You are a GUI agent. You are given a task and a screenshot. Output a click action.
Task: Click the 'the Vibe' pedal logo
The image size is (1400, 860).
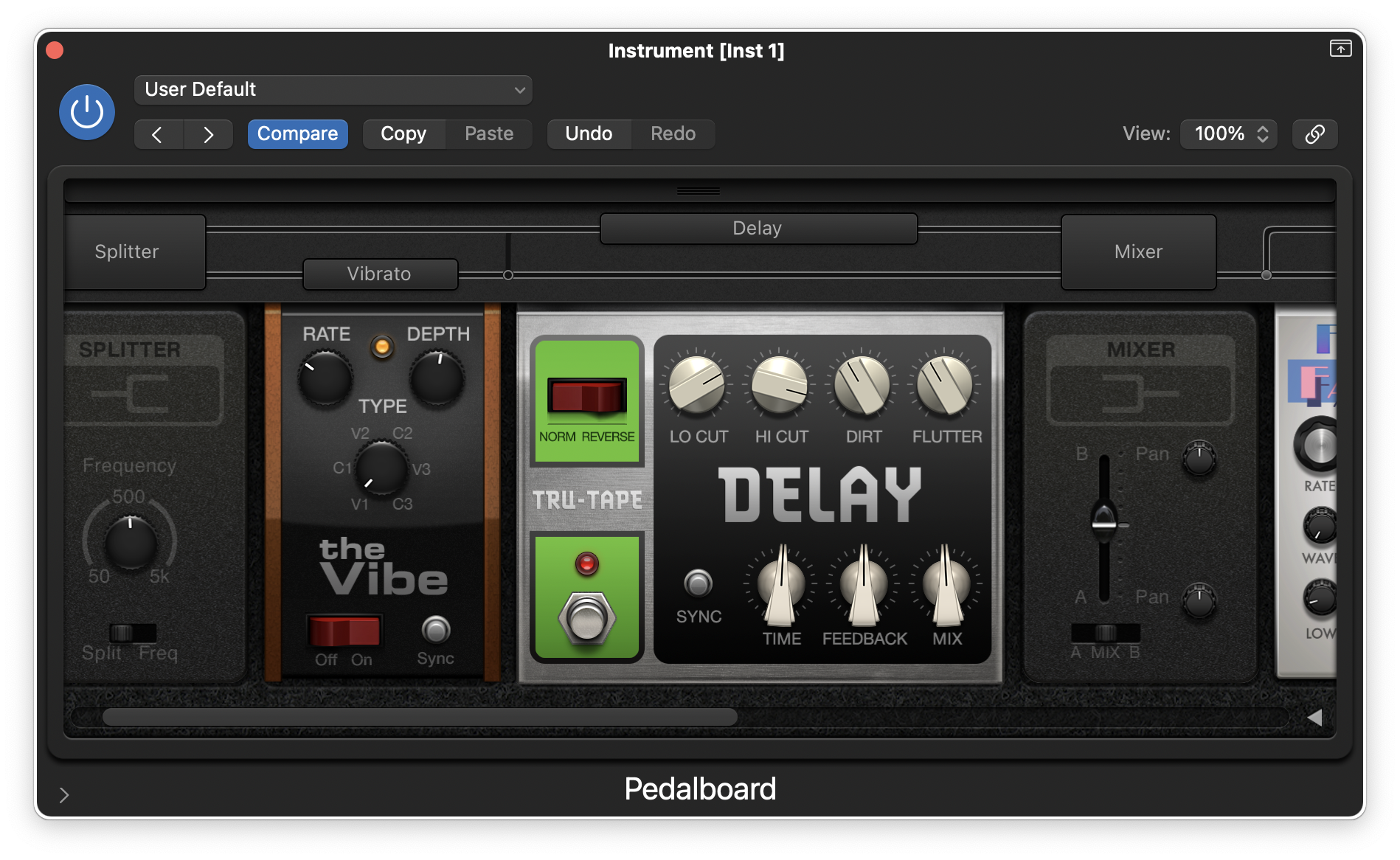coord(384,566)
